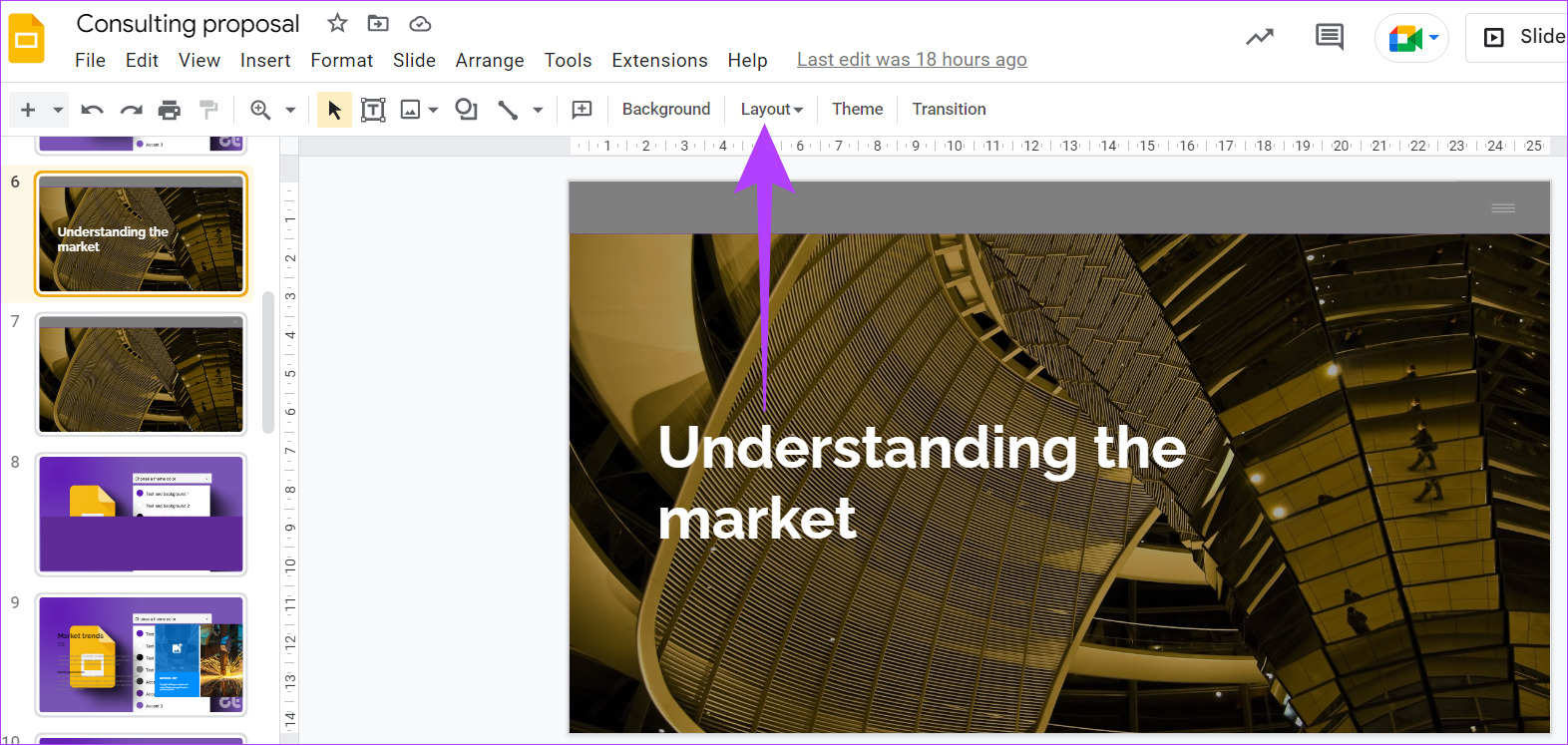
Task: Open the Slide menu
Action: pyautogui.click(x=414, y=60)
